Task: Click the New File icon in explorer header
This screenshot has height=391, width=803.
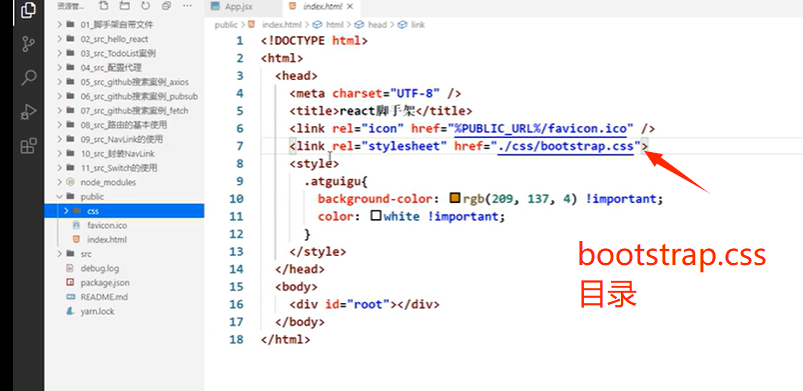Action: click(103, 6)
